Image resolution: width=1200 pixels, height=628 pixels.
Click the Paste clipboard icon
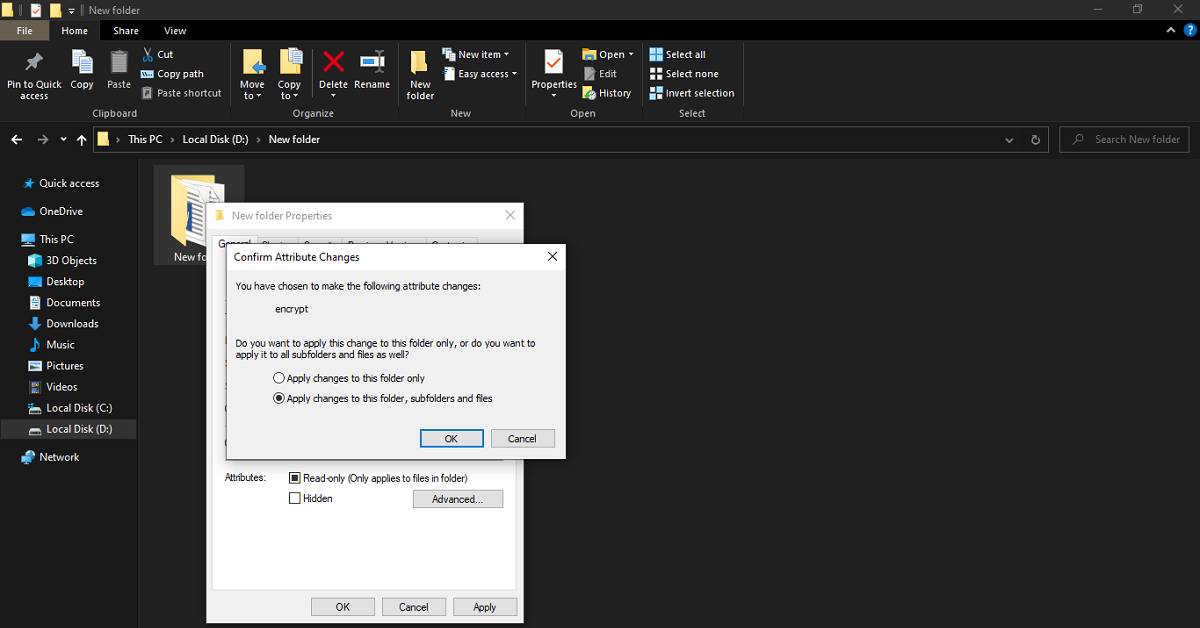[119, 62]
